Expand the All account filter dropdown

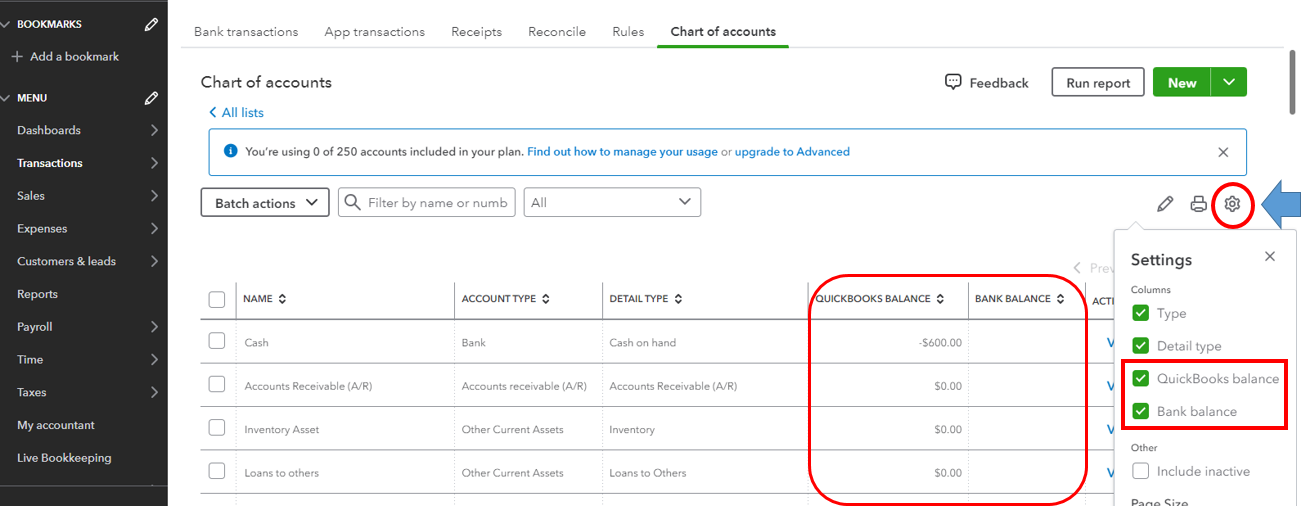point(612,202)
